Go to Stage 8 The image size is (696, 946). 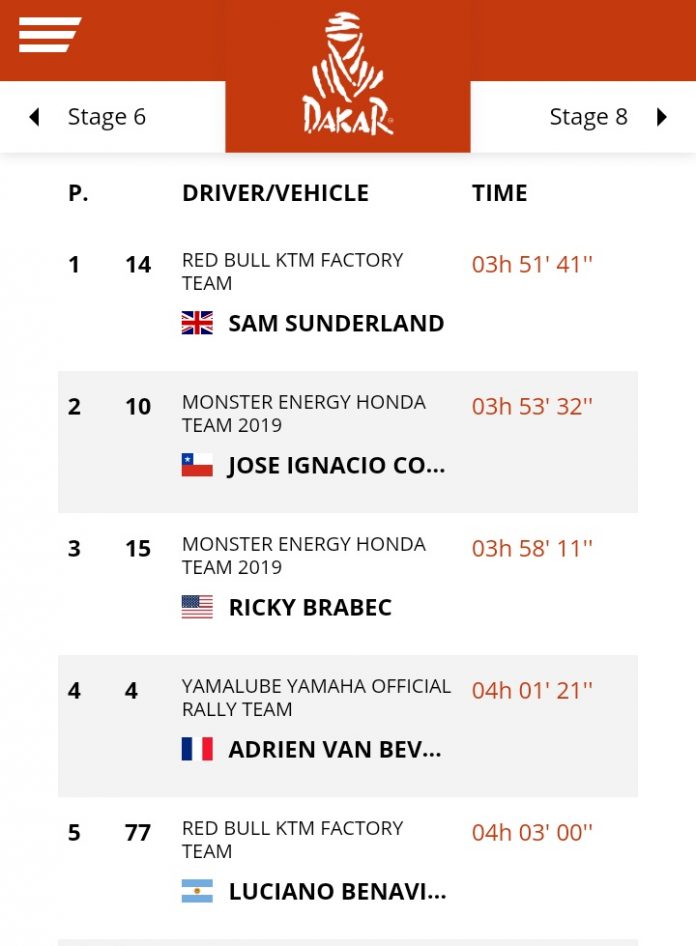[588, 117]
